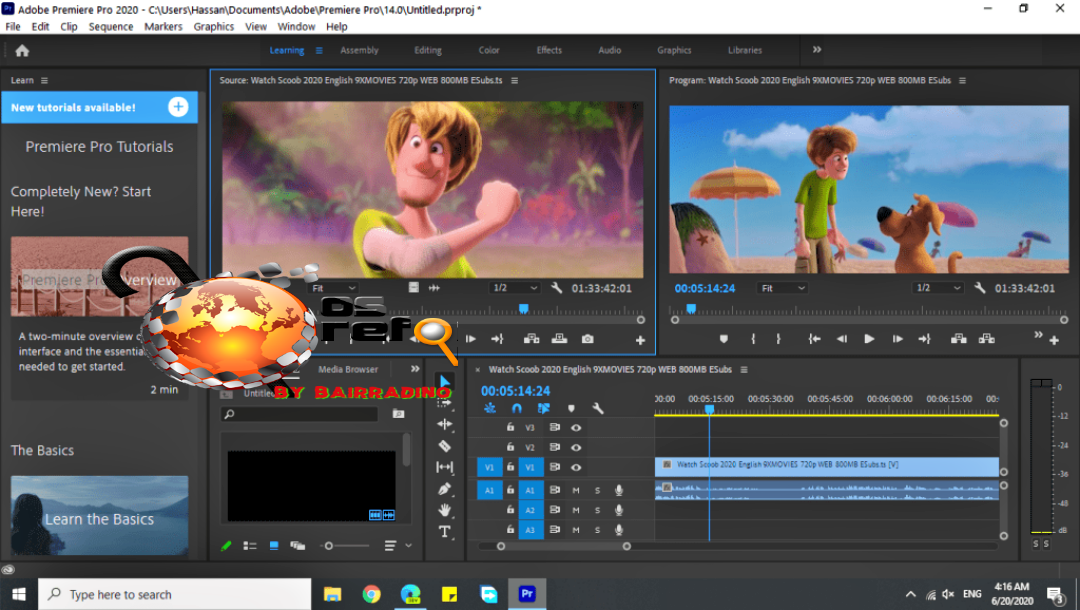Open Program monitor 1/2 resolution dropdown
Viewport: 1080px width, 610px height.
tap(937, 288)
